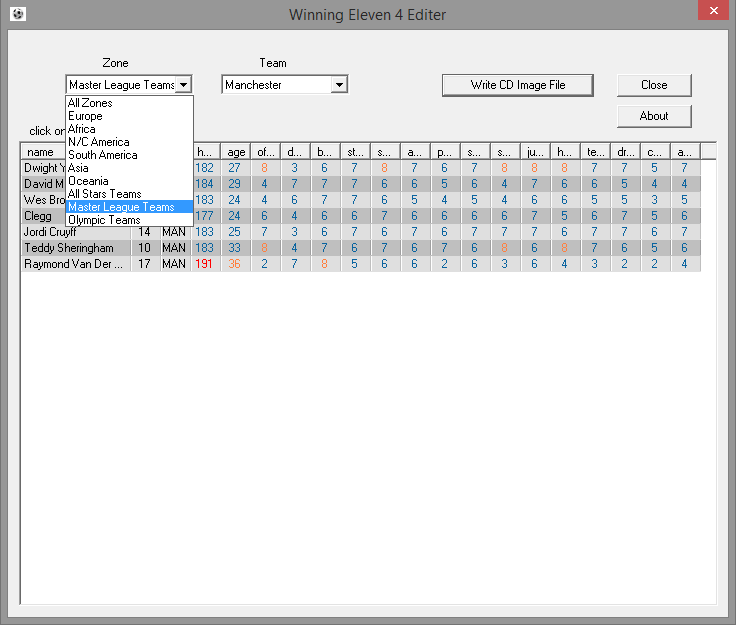Select the Teddy Sheringham name cell
This screenshot has height=625, width=736.
pos(76,248)
